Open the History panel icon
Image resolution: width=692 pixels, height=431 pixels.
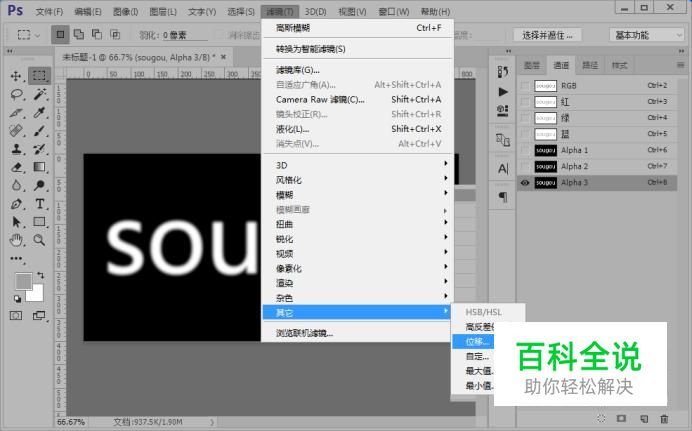(503, 71)
